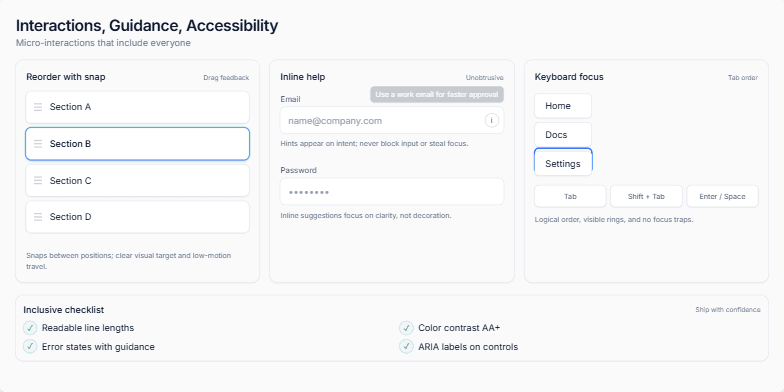Select the Home navigation item
784x392 pixels.
pos(563,106)
